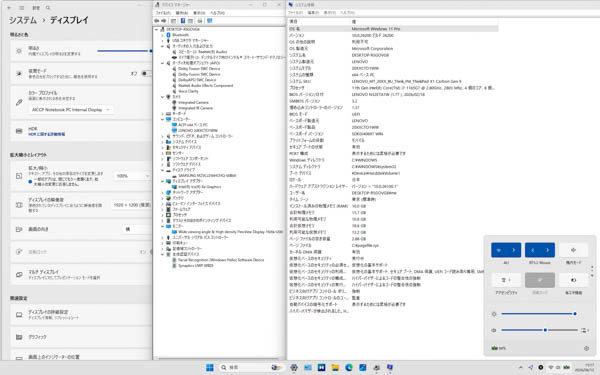Open sound output selector icon
Viewport: 600px width, 375px height.
pos(584,330)
